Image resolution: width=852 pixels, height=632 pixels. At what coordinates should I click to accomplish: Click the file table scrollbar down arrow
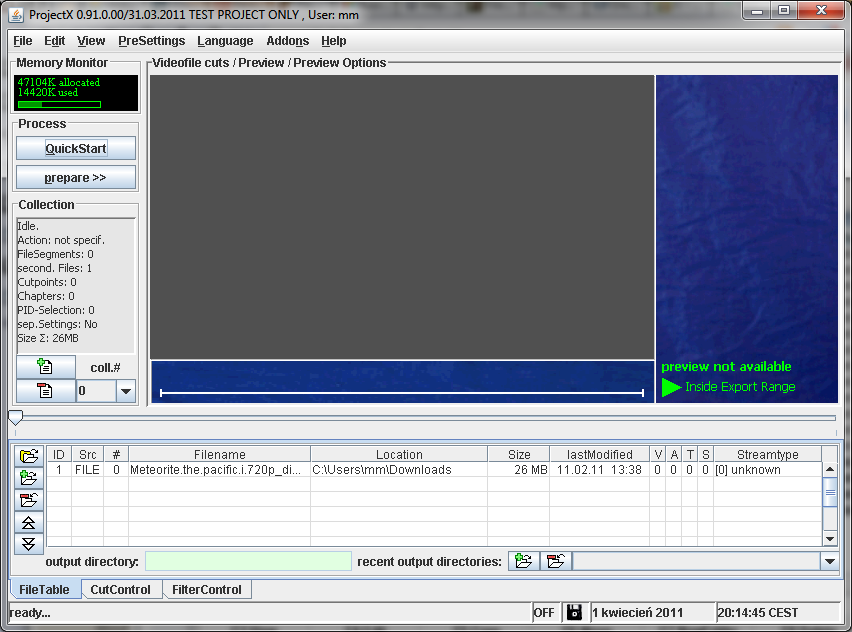[x=830, y=539]
